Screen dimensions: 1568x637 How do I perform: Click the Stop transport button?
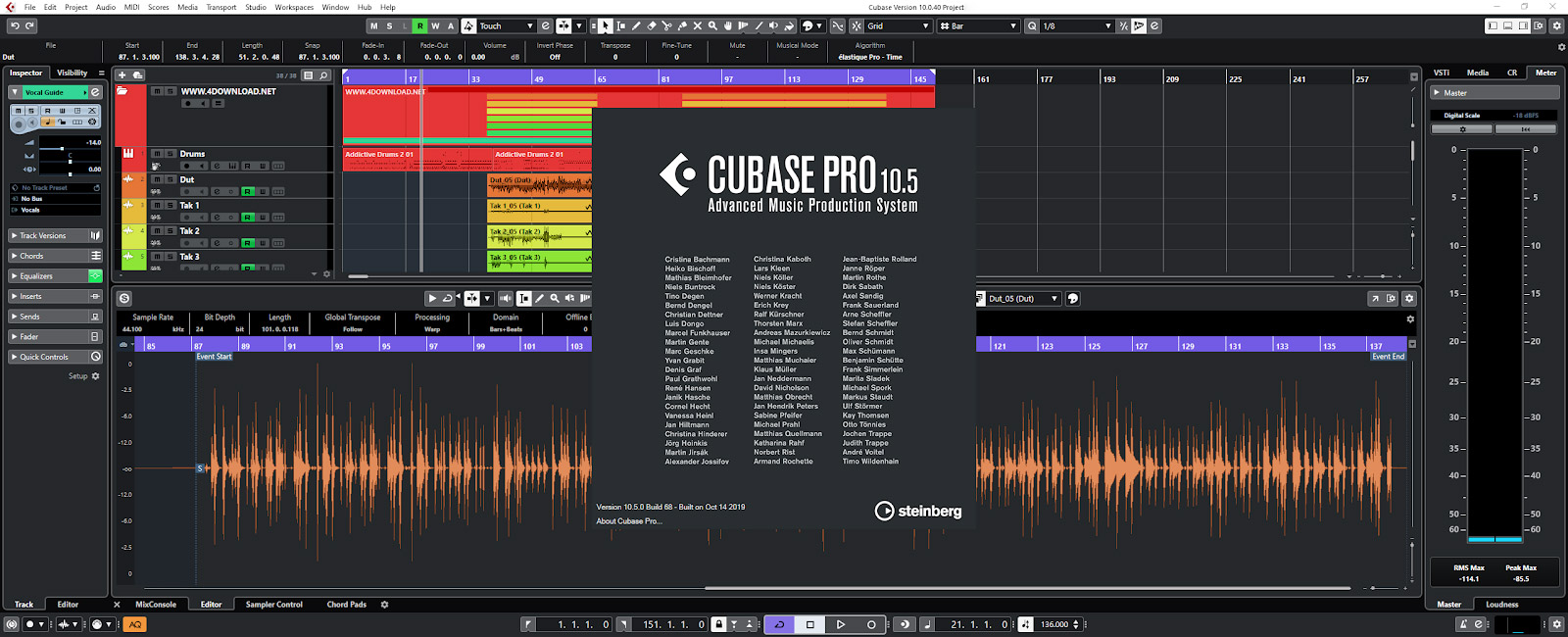coord(809,624)
